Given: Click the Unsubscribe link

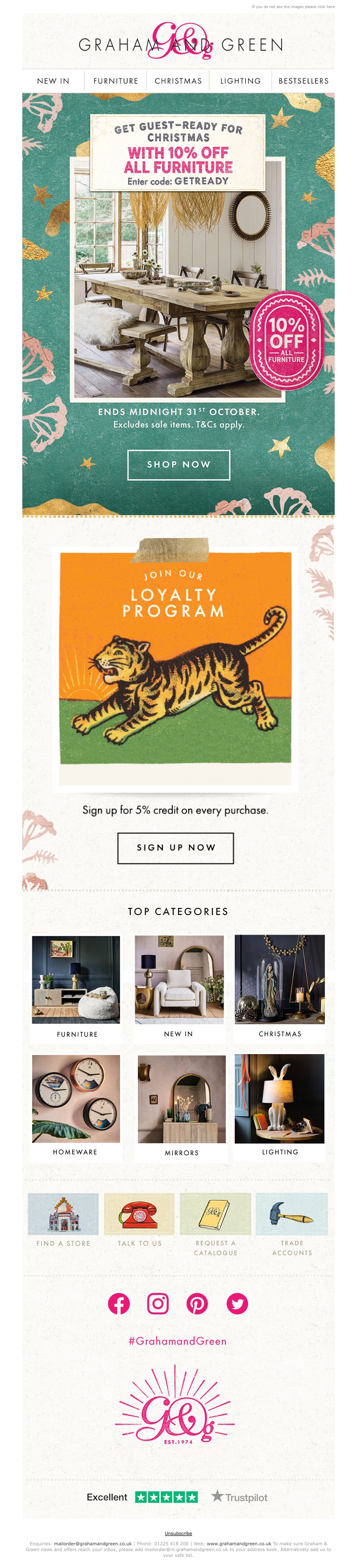Looking at the screenshot, I should 178,1533.
